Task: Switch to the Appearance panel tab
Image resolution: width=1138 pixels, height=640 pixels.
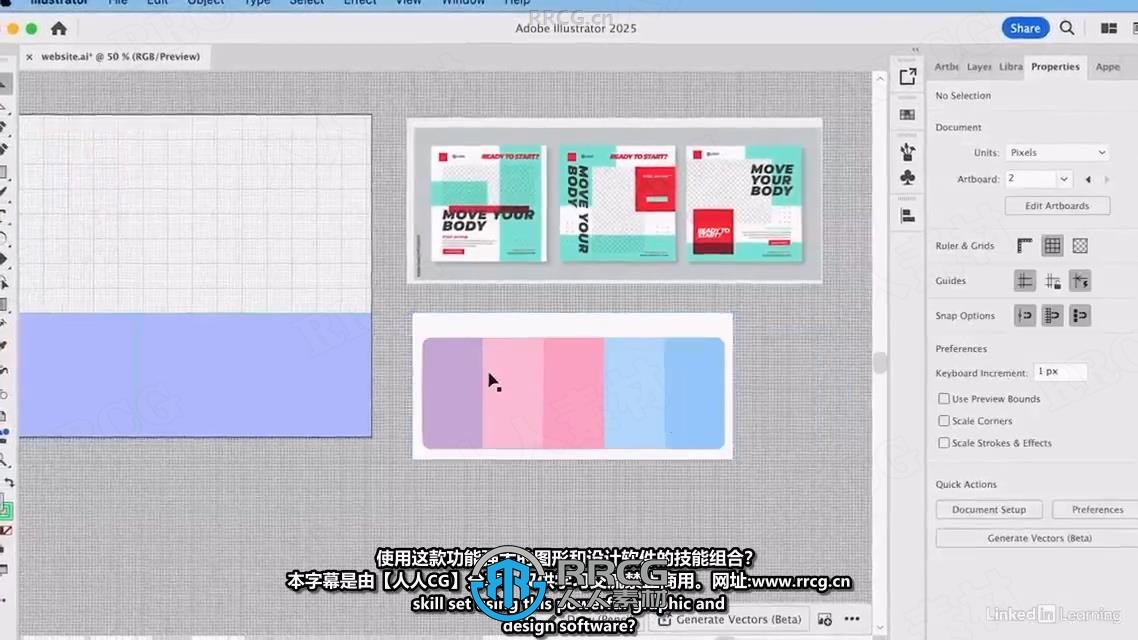Action: coord(1108,67)
